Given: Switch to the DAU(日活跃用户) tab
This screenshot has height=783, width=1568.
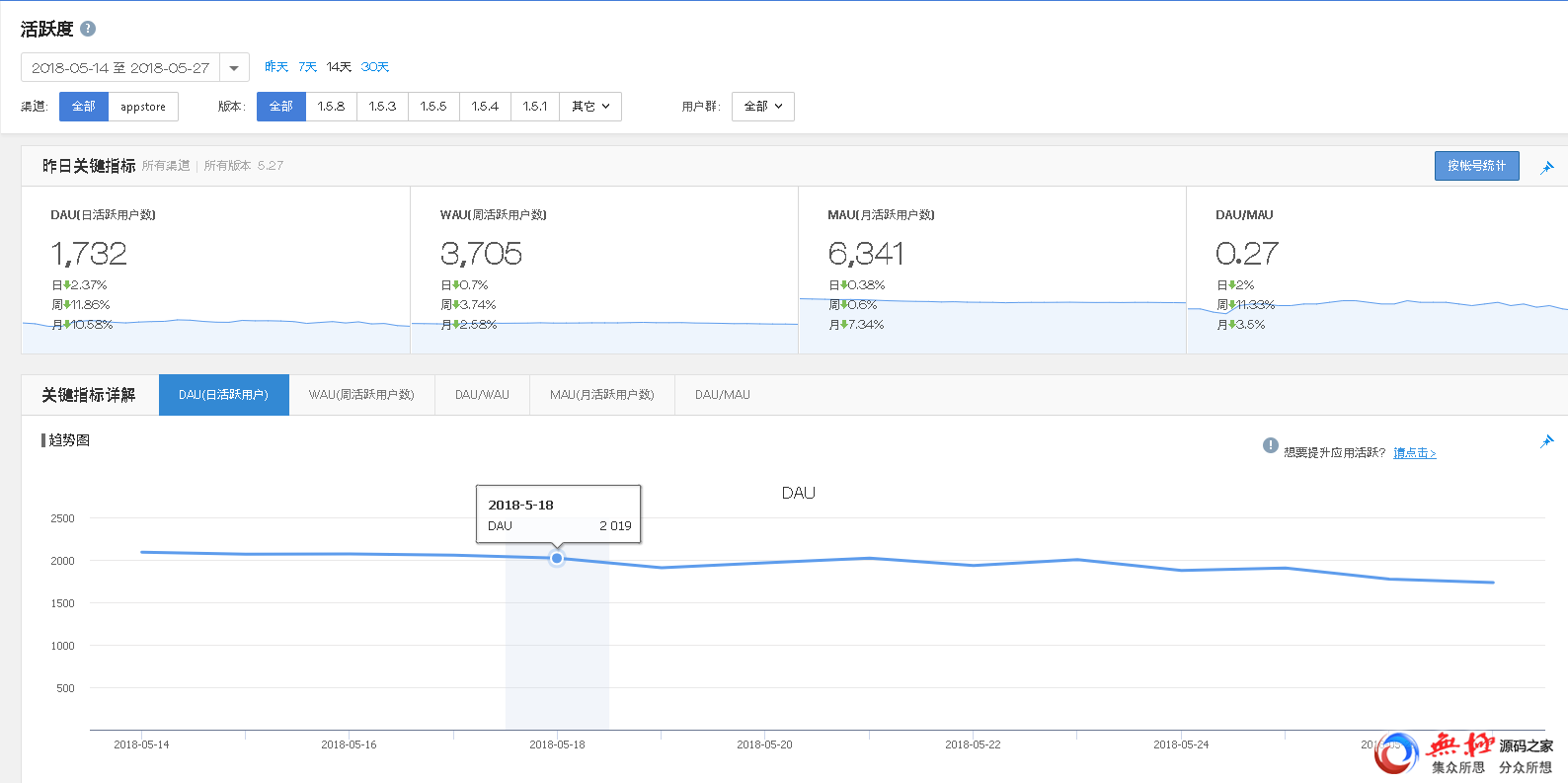Looking at the screenshot, I should (x=224, y=395).
